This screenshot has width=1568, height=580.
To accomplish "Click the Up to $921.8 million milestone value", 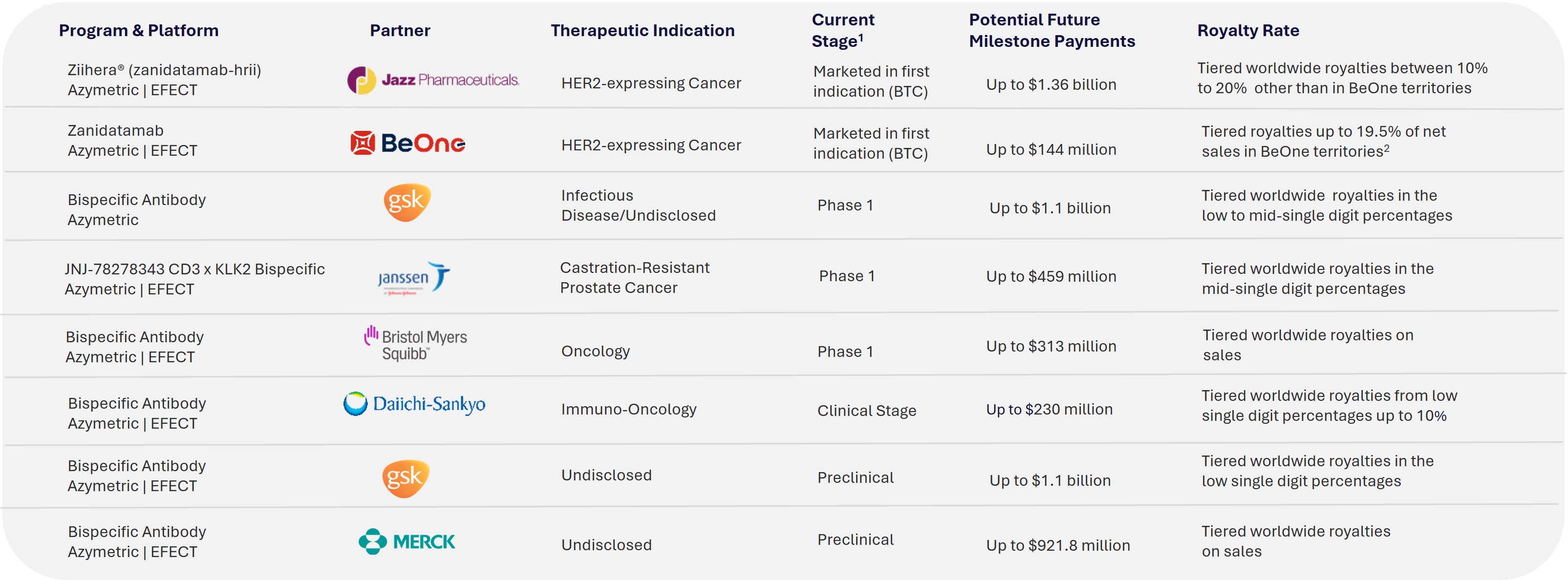I will pyautogui.click(x=1057, y=545).
